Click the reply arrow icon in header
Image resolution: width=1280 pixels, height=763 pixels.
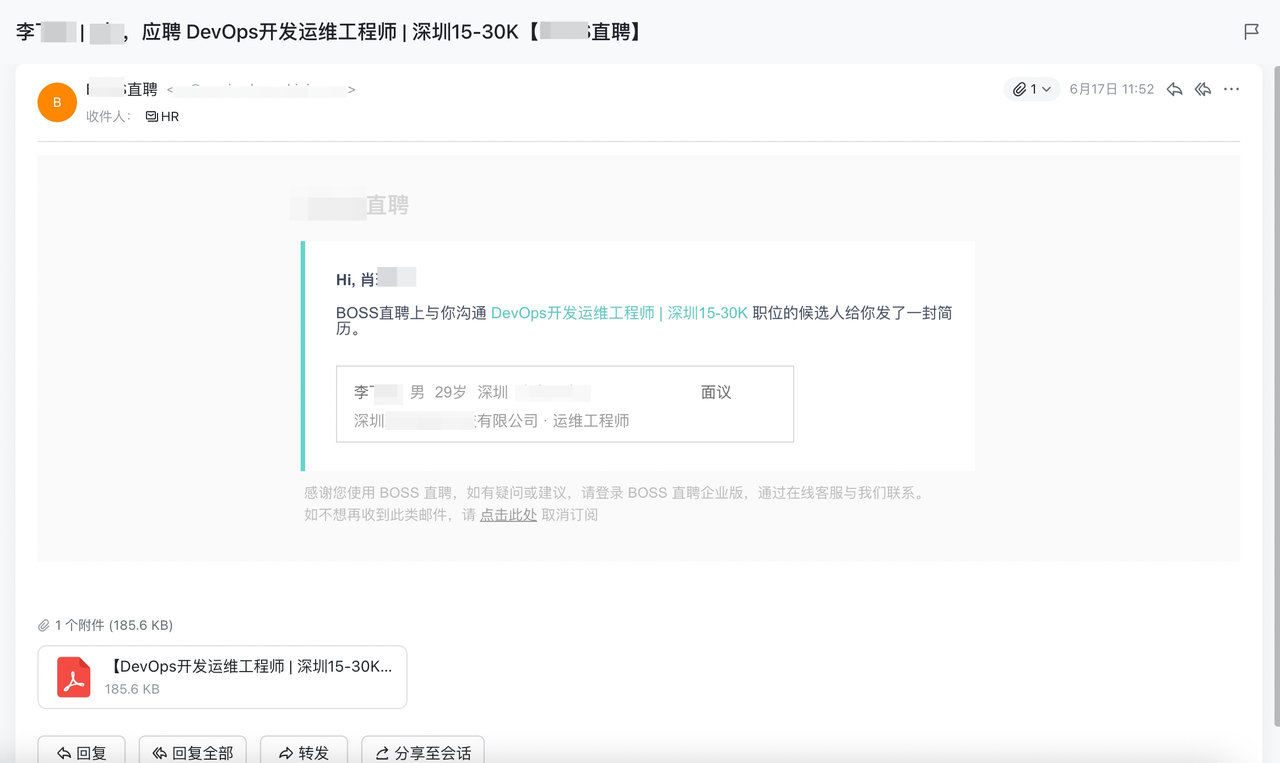1175,89
